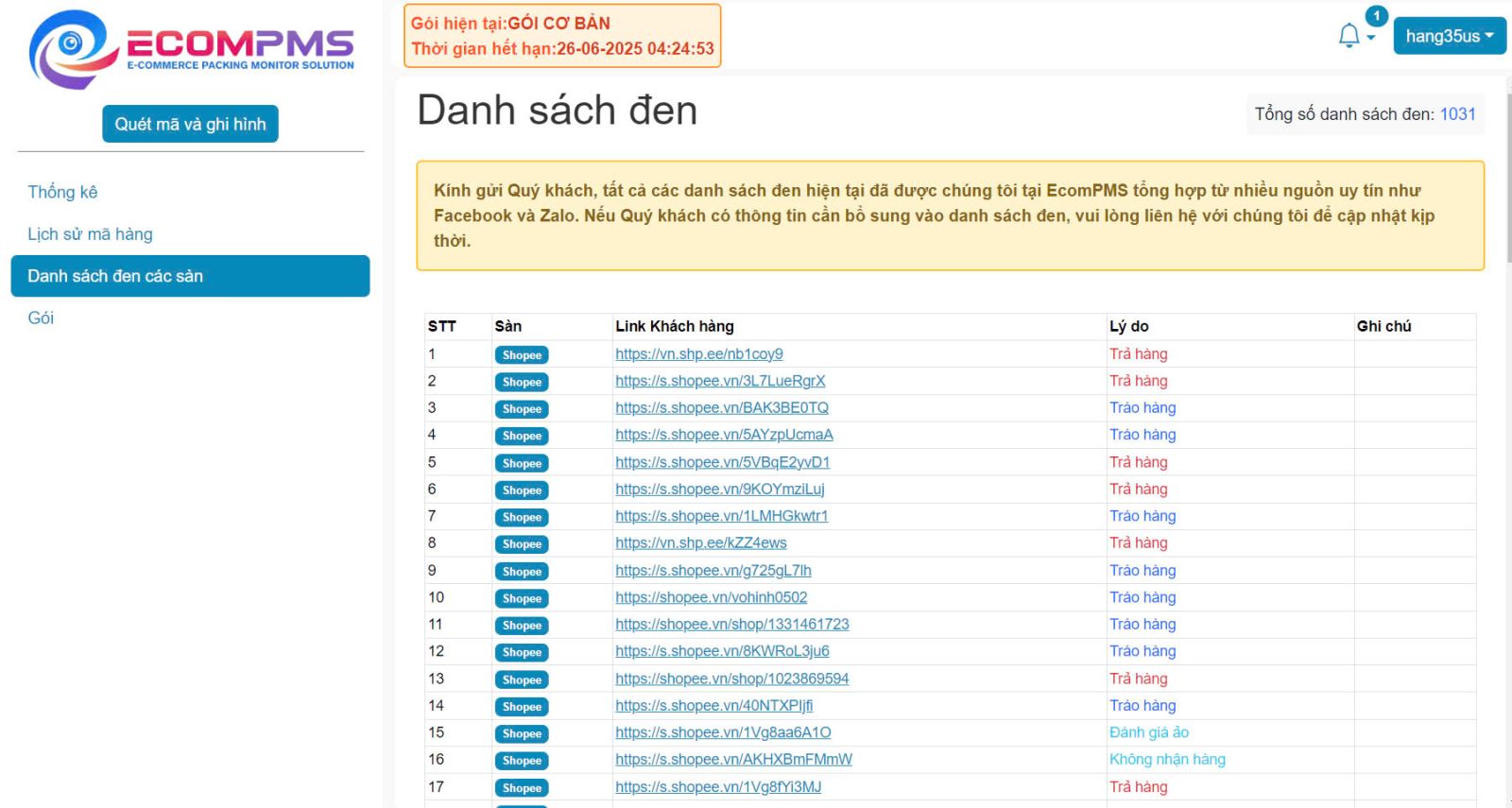Screen dimensions: 1512x808
Task: Open link https://s.shopee.vn/8KWRoL3ju6
Action: (x=722, y=651)
